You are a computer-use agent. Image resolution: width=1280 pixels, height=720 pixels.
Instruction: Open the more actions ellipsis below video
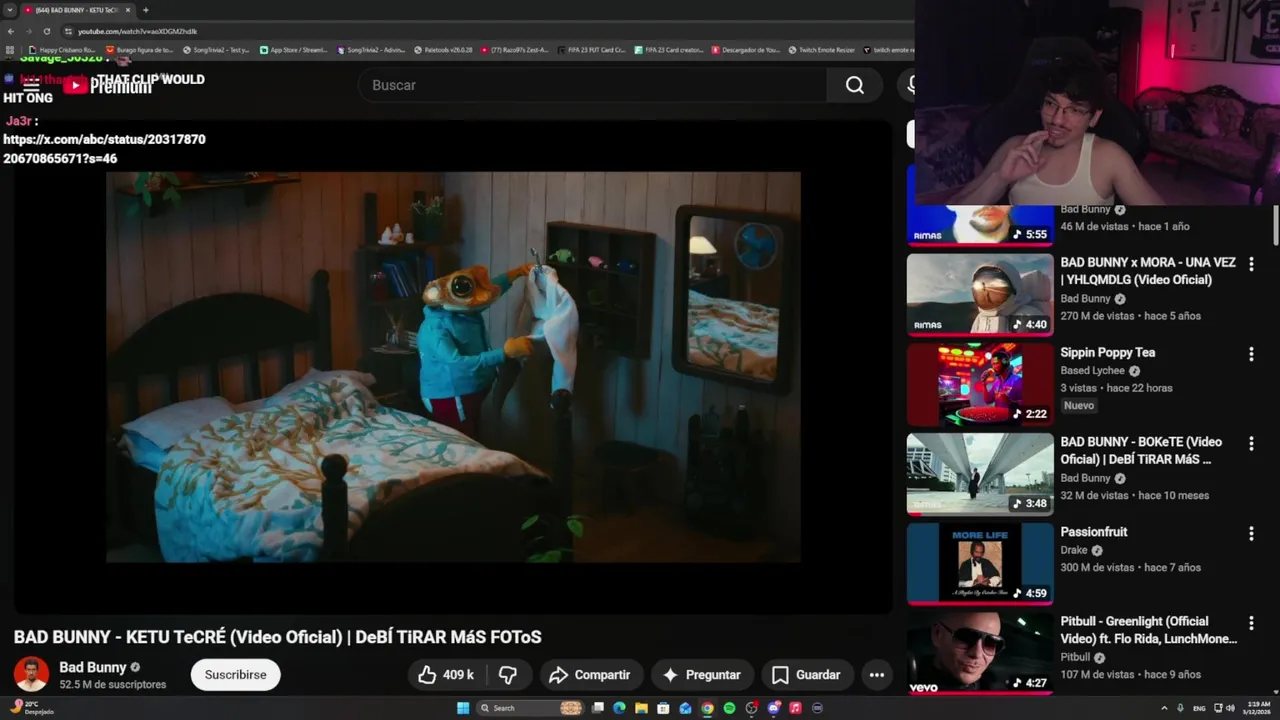point(876,675)
